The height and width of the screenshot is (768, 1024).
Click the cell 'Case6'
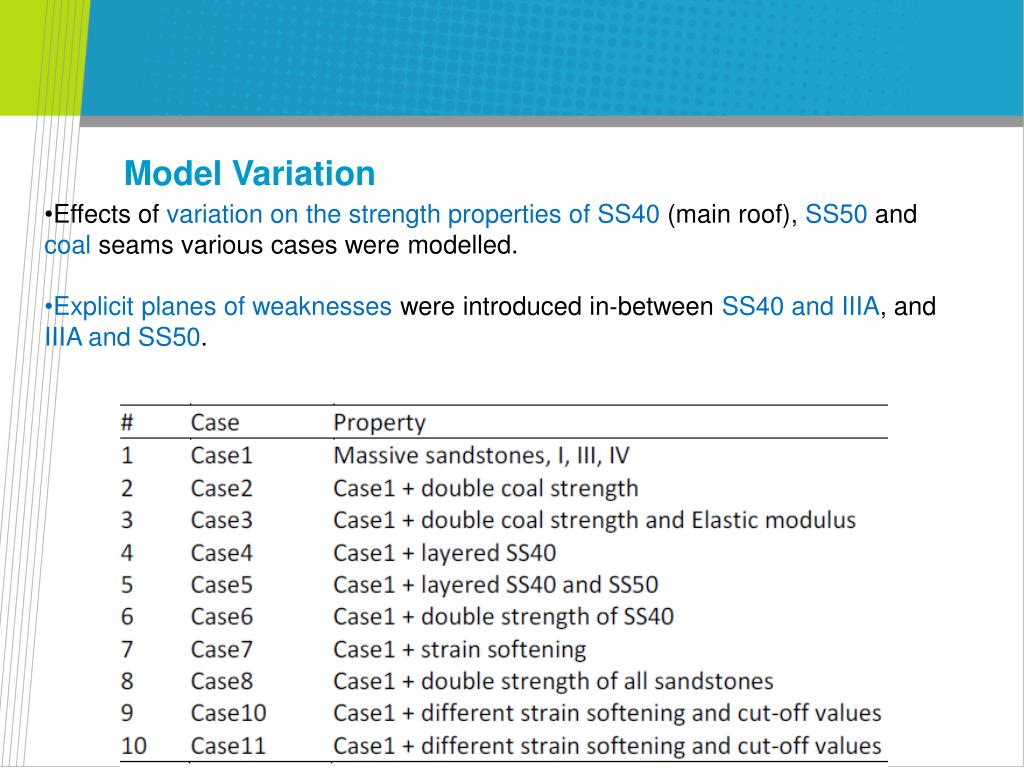(221, 616)
